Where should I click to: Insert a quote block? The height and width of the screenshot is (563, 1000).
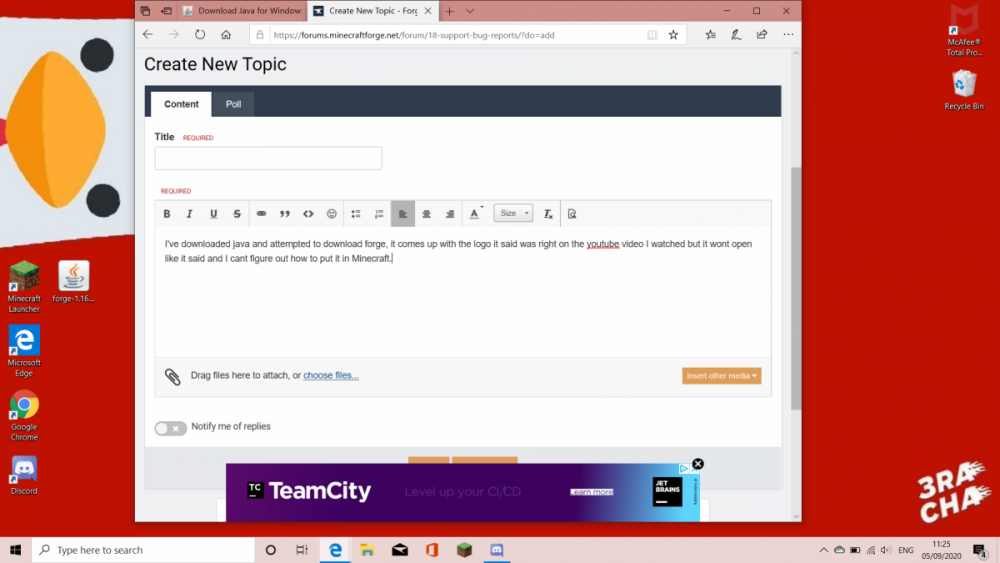click(285, 214)
